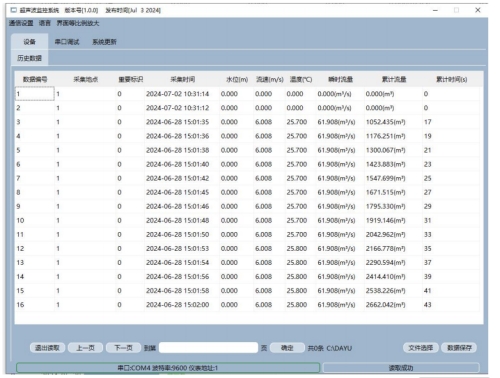Click the app icon in title bar
This screenshot has height=378, width=500.
(14, 10)
